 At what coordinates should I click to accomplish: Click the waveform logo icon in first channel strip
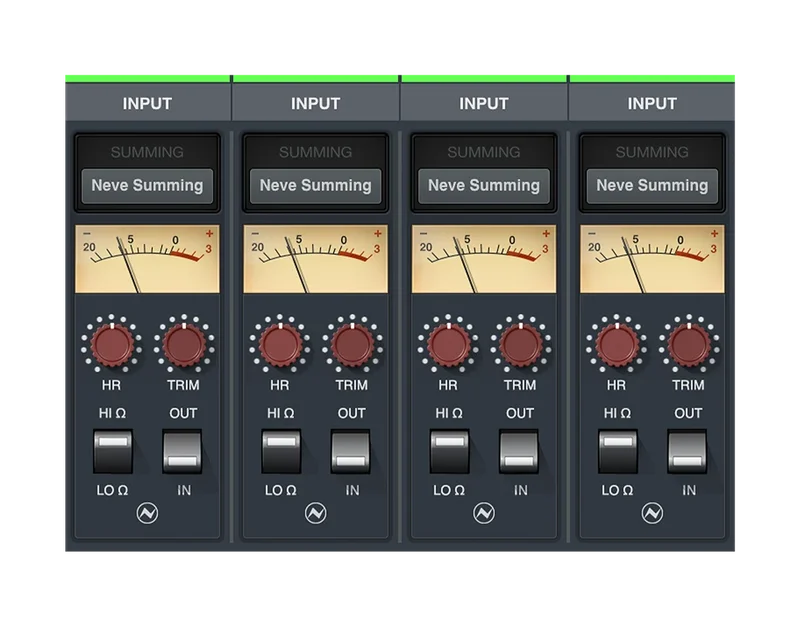pos(147,513)
